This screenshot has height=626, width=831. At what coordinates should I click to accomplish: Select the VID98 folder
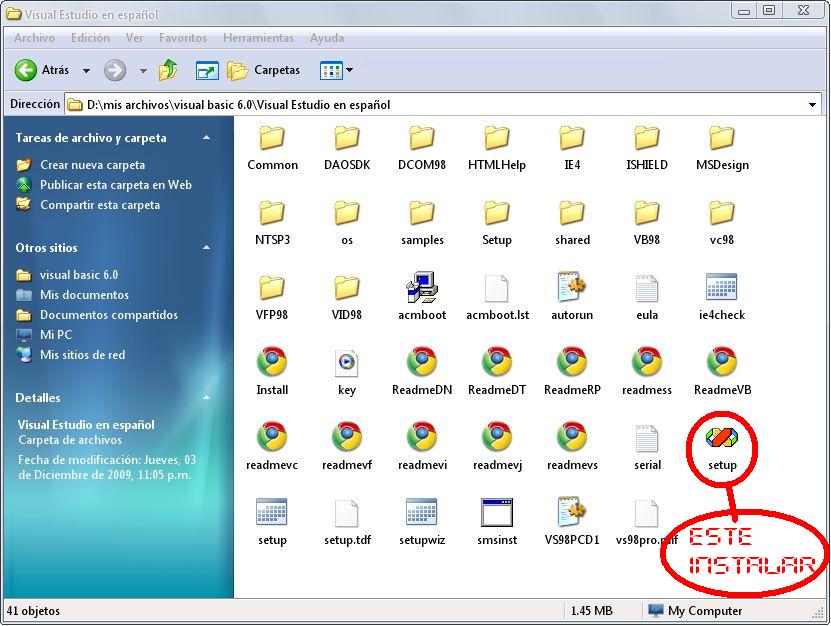pos(347,298)
